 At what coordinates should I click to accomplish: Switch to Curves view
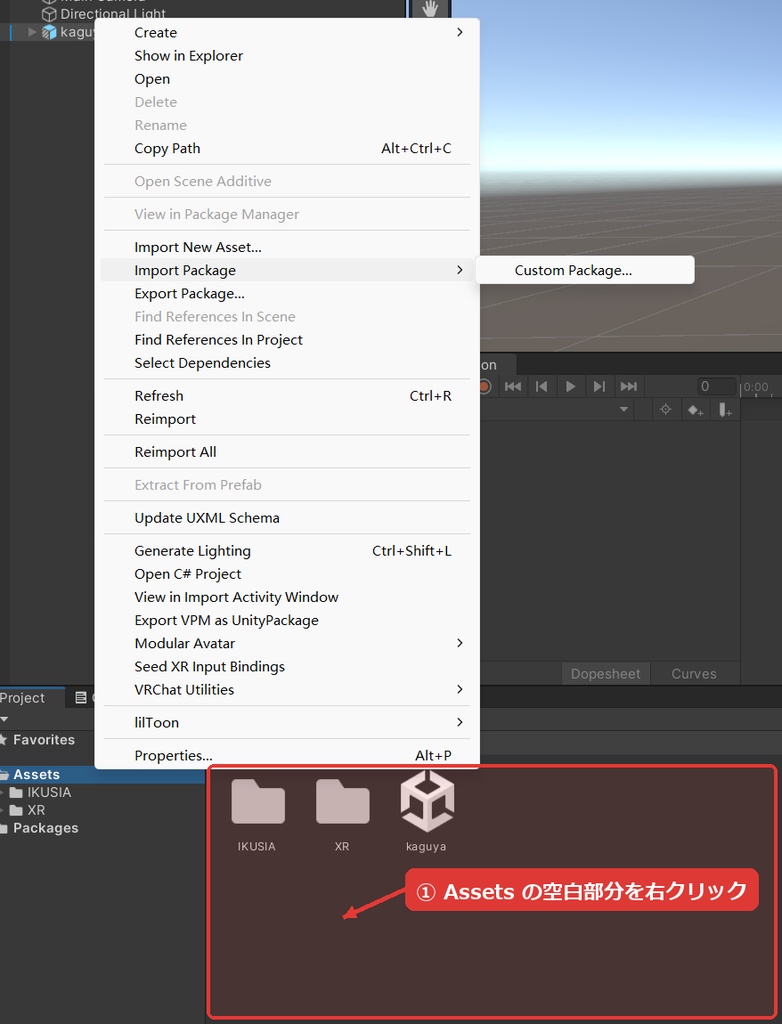pyautogui.click(x=694, y=673)
